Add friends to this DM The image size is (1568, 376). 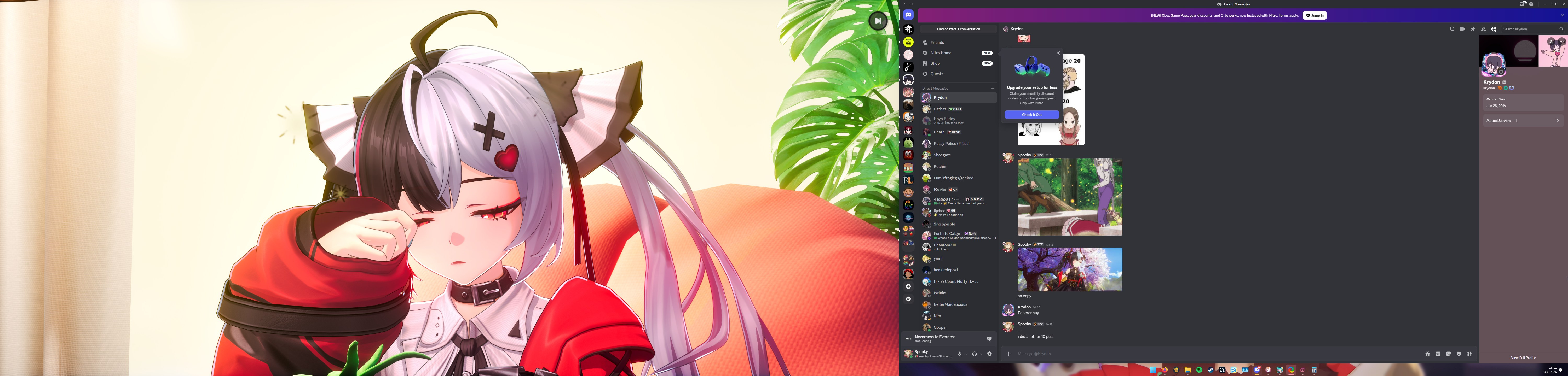1483,29
